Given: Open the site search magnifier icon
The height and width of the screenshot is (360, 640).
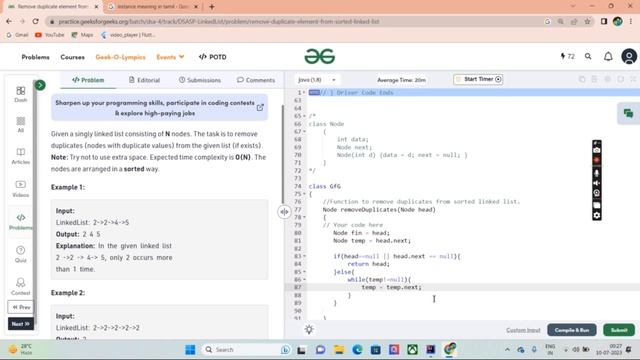Looking at the screenshot, I should point(588,56).
